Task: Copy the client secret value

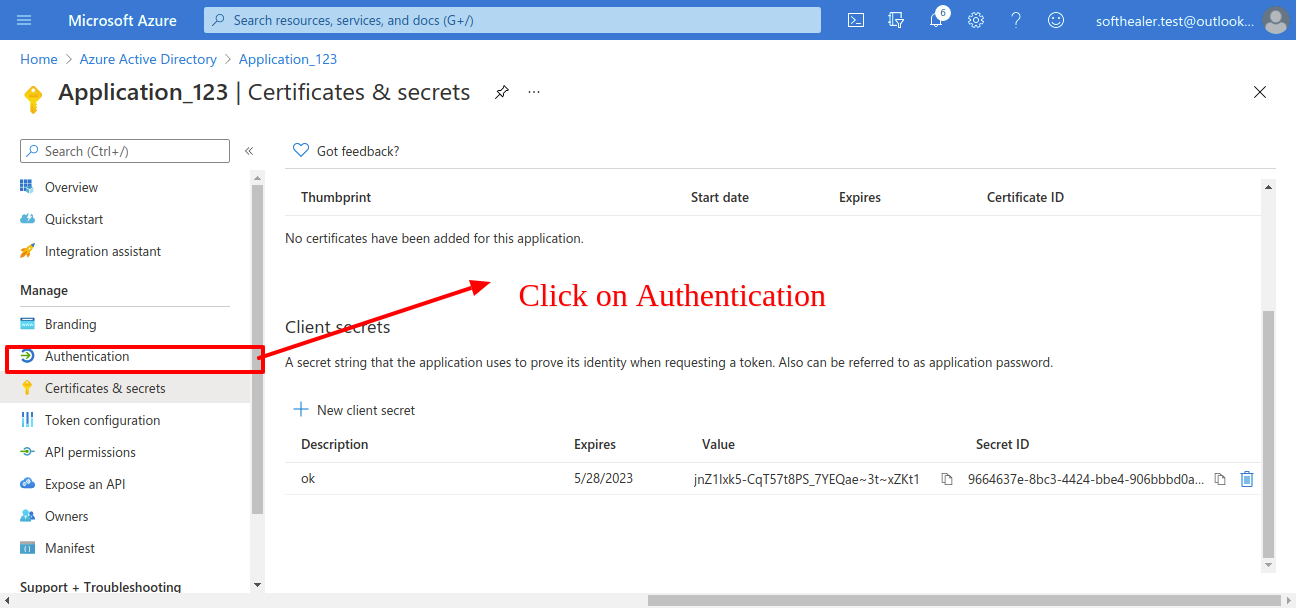Action: point(947,479)
